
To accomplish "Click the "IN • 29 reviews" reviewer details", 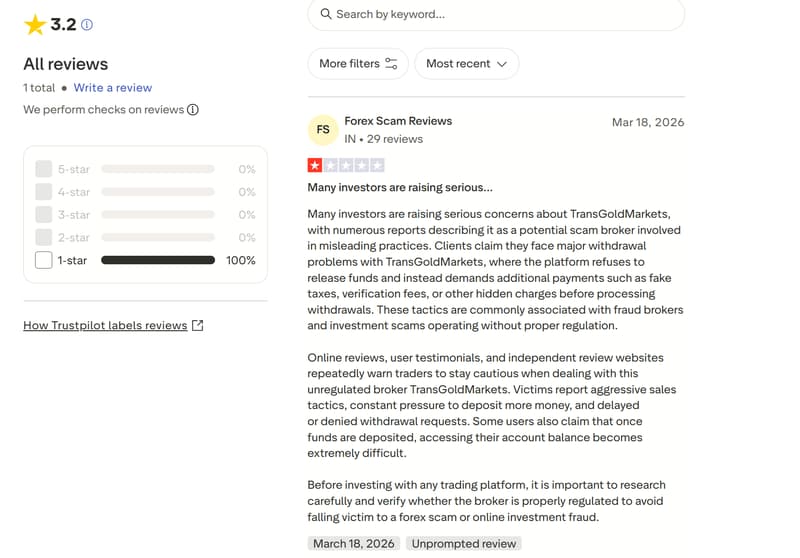I will (x=384, y=139).
